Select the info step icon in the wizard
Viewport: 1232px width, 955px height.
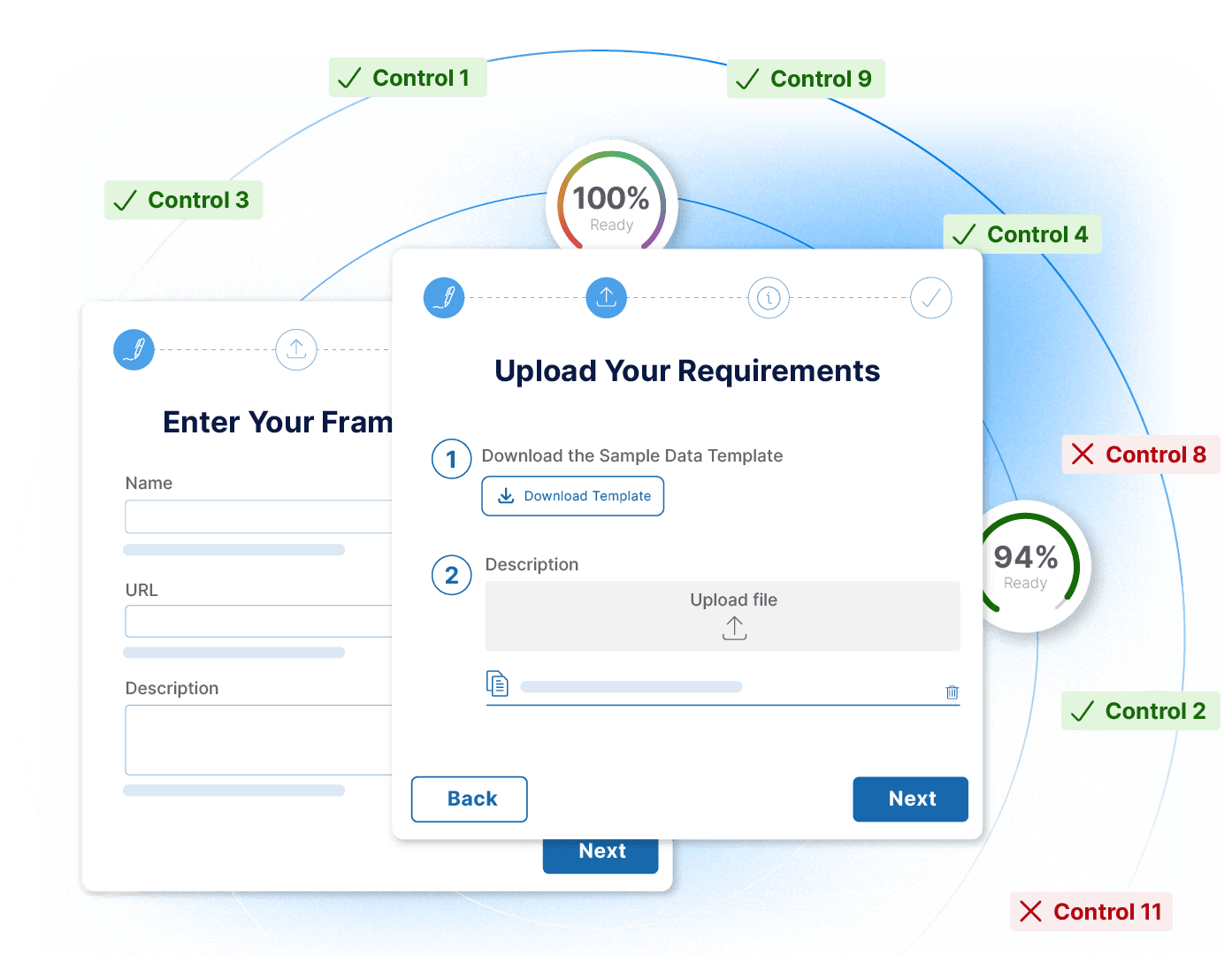(x=769, y=298)
